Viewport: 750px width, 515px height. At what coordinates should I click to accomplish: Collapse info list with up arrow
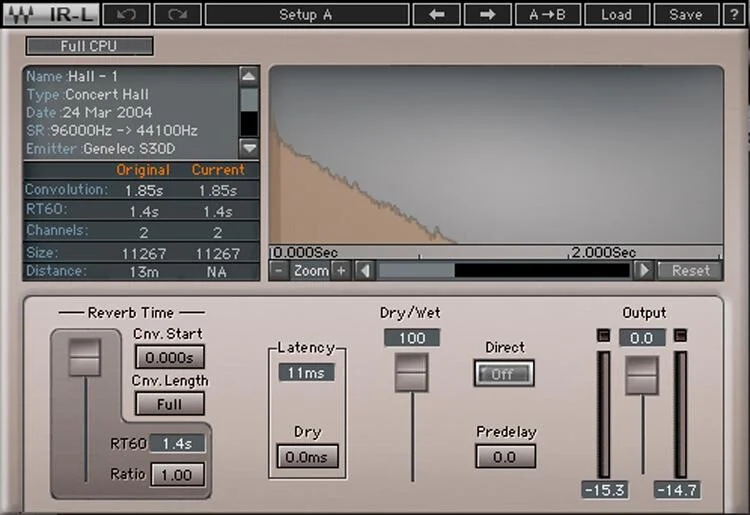point(249,76)
